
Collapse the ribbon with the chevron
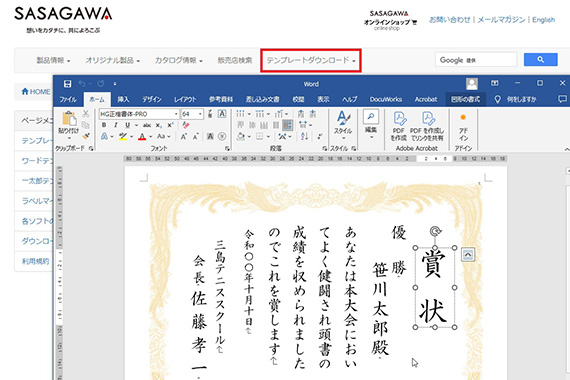click(x=567, y=149)
